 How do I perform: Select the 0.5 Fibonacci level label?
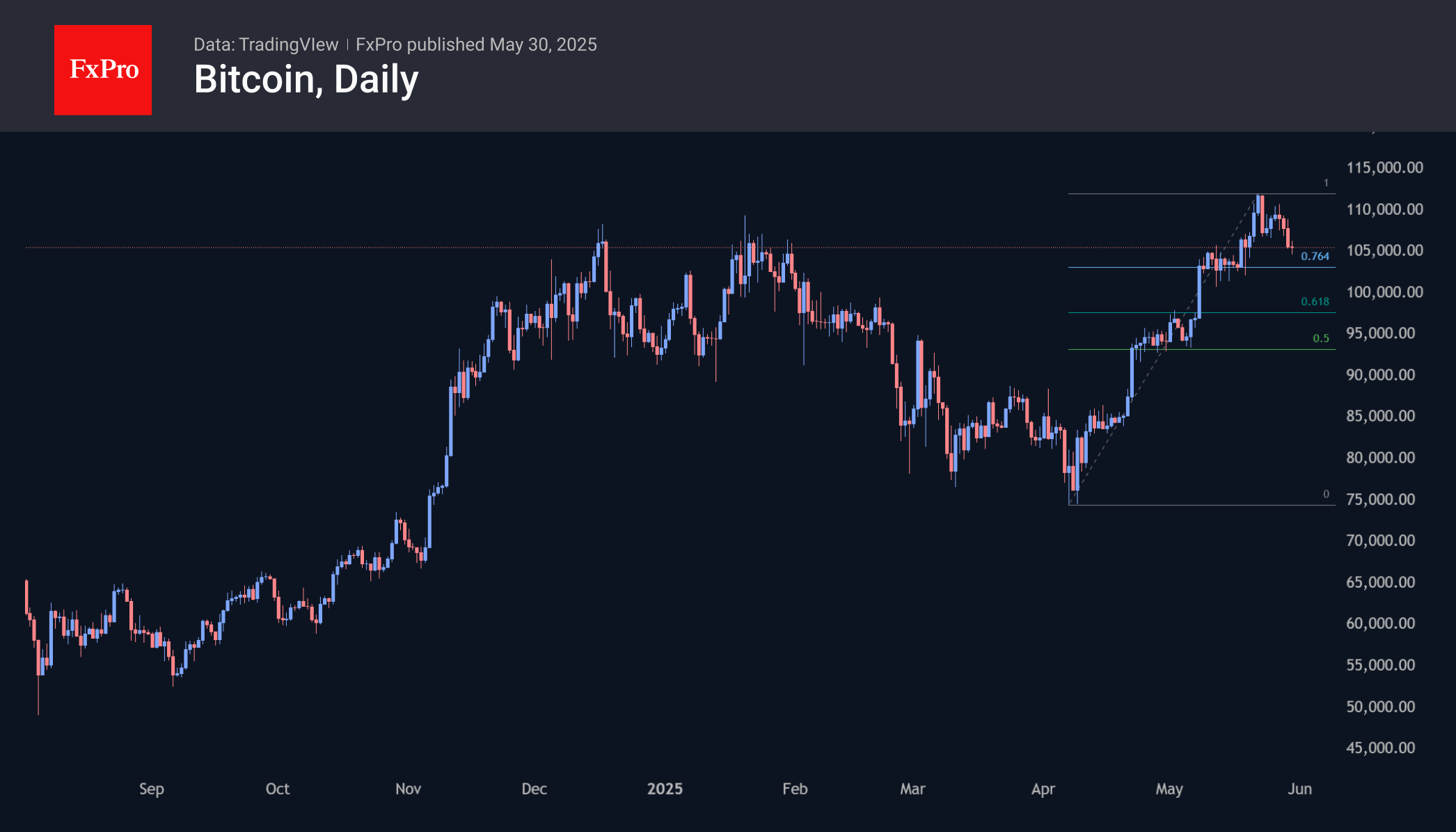(1320, 338)
